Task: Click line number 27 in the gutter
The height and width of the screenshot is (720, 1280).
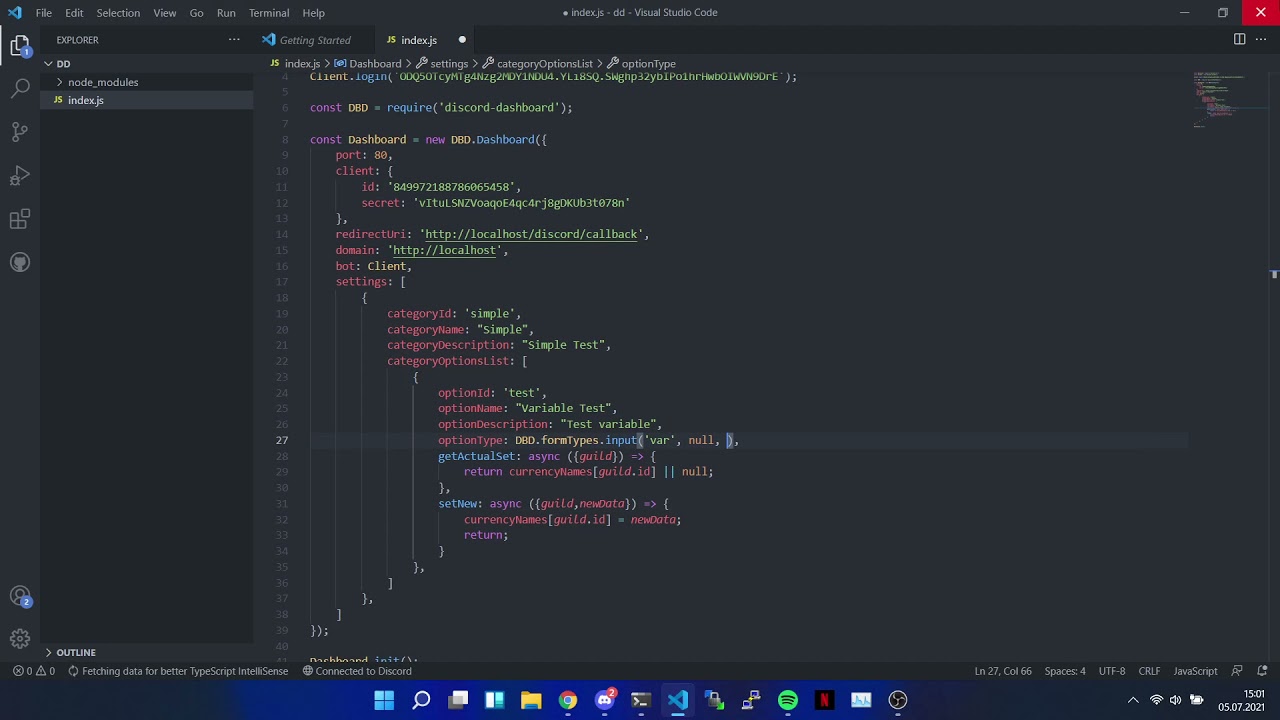Action: pos(281,440)
